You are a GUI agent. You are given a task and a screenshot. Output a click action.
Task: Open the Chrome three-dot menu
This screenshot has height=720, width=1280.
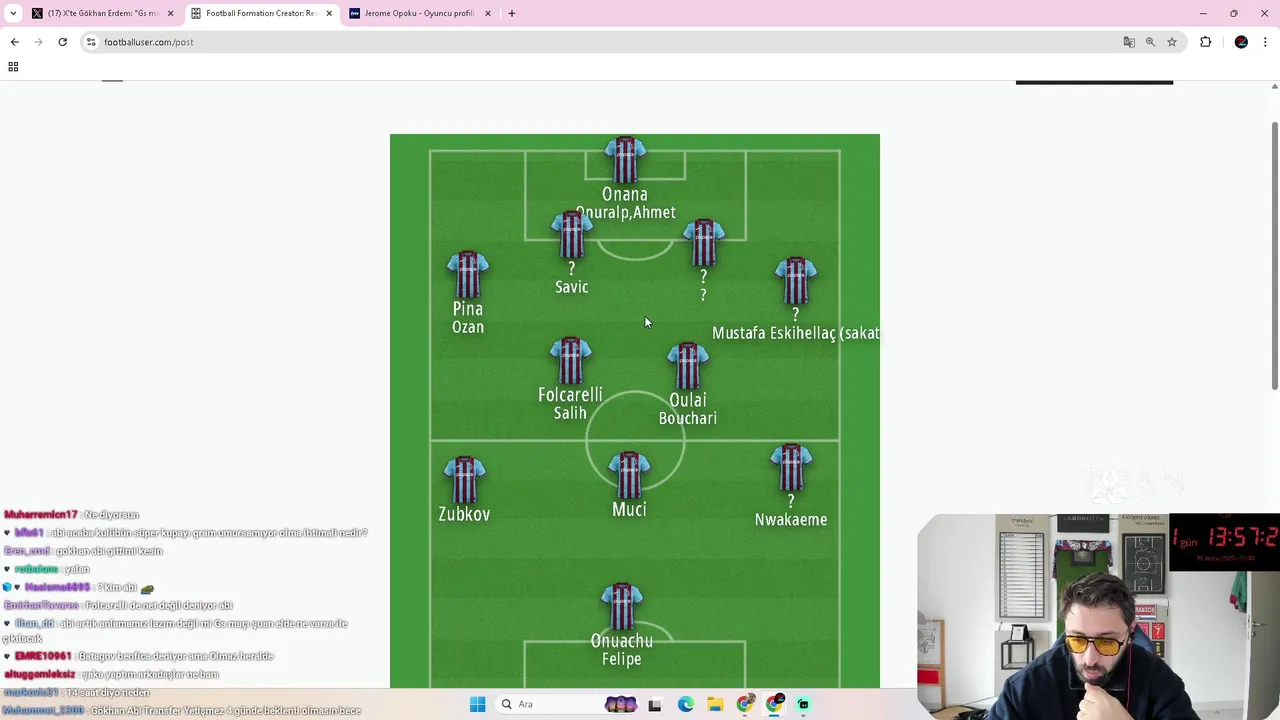pos(1265,42)
